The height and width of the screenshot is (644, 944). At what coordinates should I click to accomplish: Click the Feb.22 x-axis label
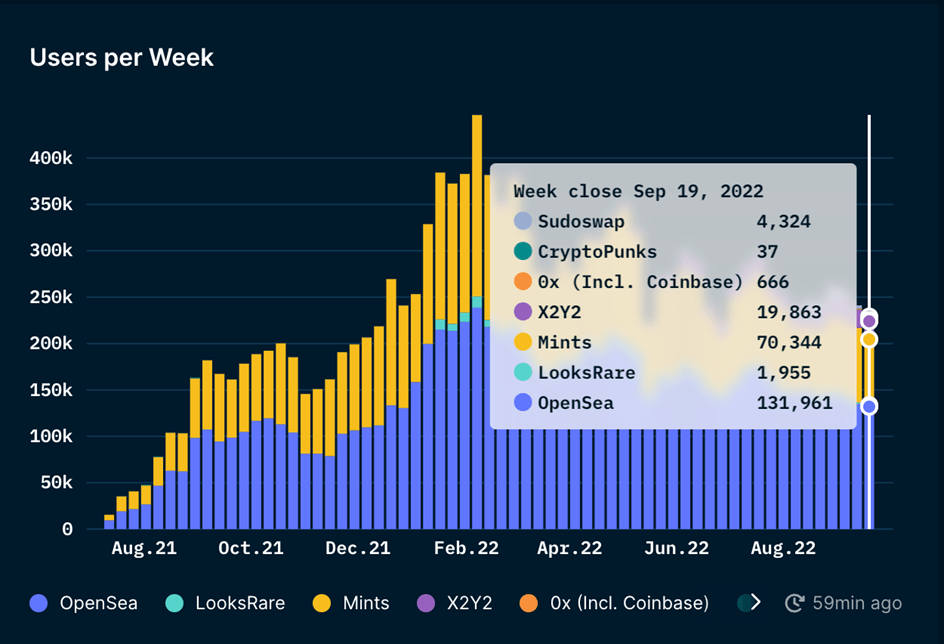tap(466, 548)
